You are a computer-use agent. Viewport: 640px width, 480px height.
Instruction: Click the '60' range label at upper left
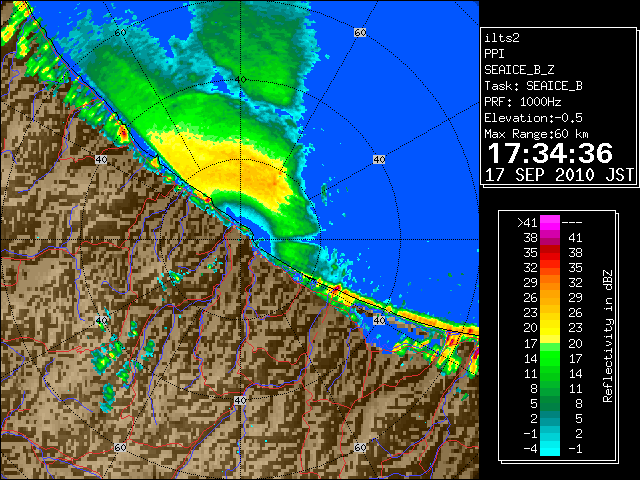(120, 32)
